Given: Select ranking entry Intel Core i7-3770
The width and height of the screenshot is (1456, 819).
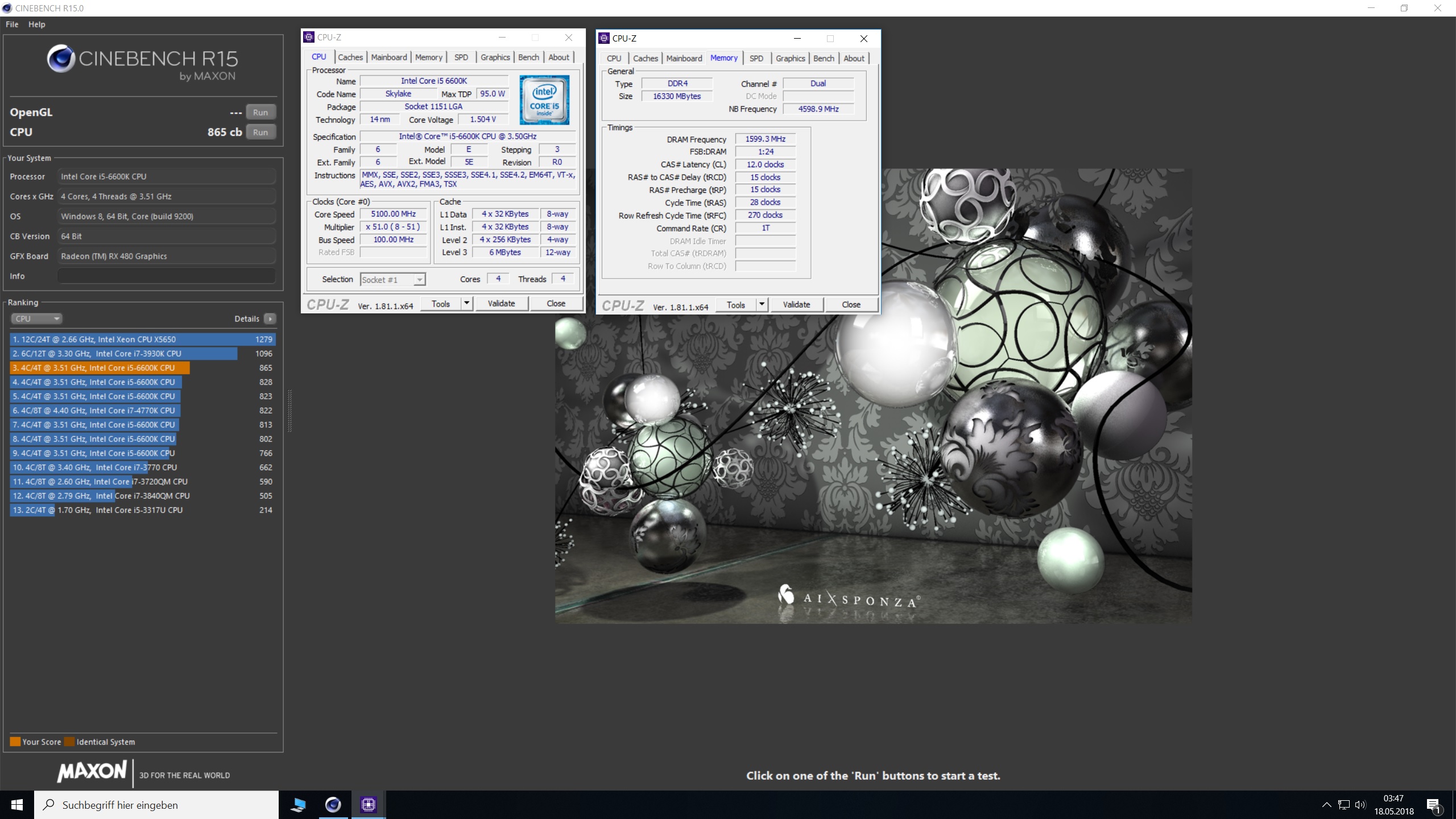Looking at the screenshot, I should click(x=143, y=468).
